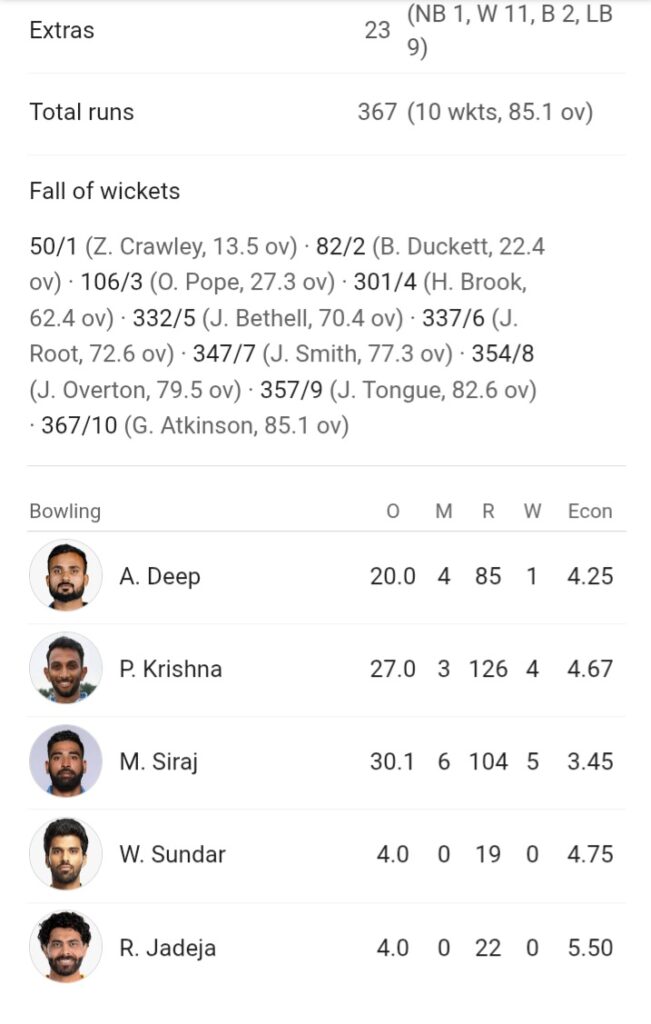Open R. Jadeja's player photo
651x1024 pixels.
pyautogui.click(x=65, y=947)
